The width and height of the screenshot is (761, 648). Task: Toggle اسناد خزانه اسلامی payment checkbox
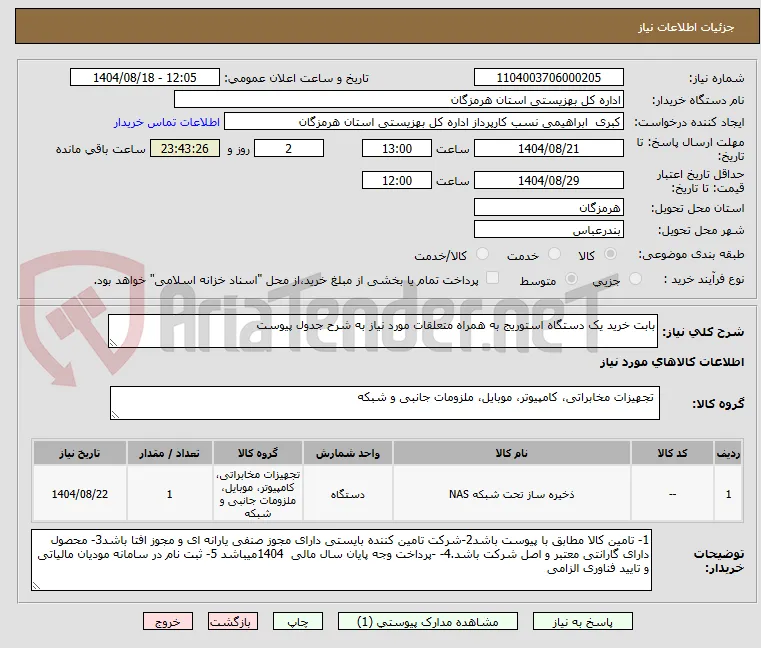[x=492, y=278]
